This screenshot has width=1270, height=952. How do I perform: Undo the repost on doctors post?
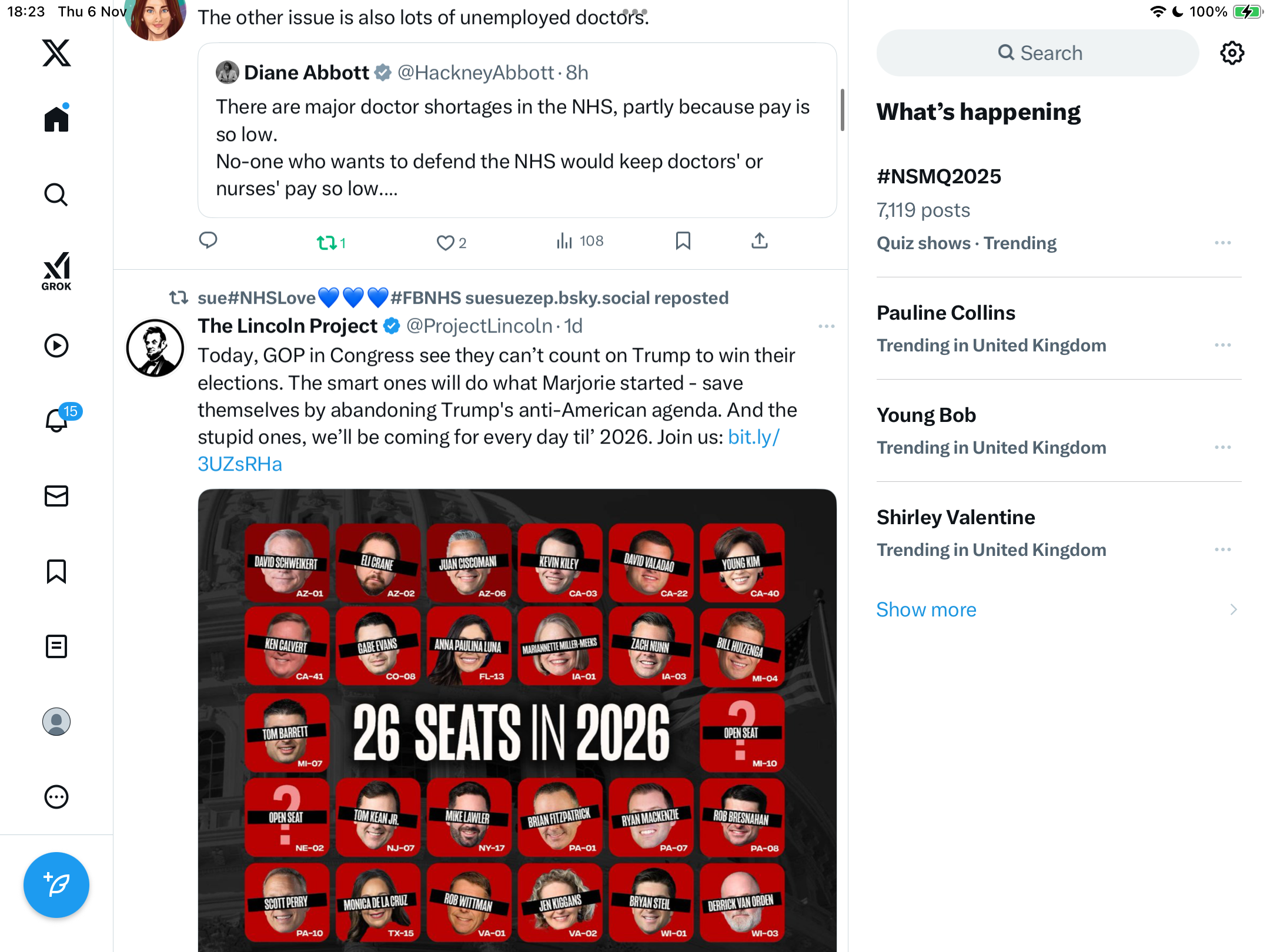tap(330, 242)
